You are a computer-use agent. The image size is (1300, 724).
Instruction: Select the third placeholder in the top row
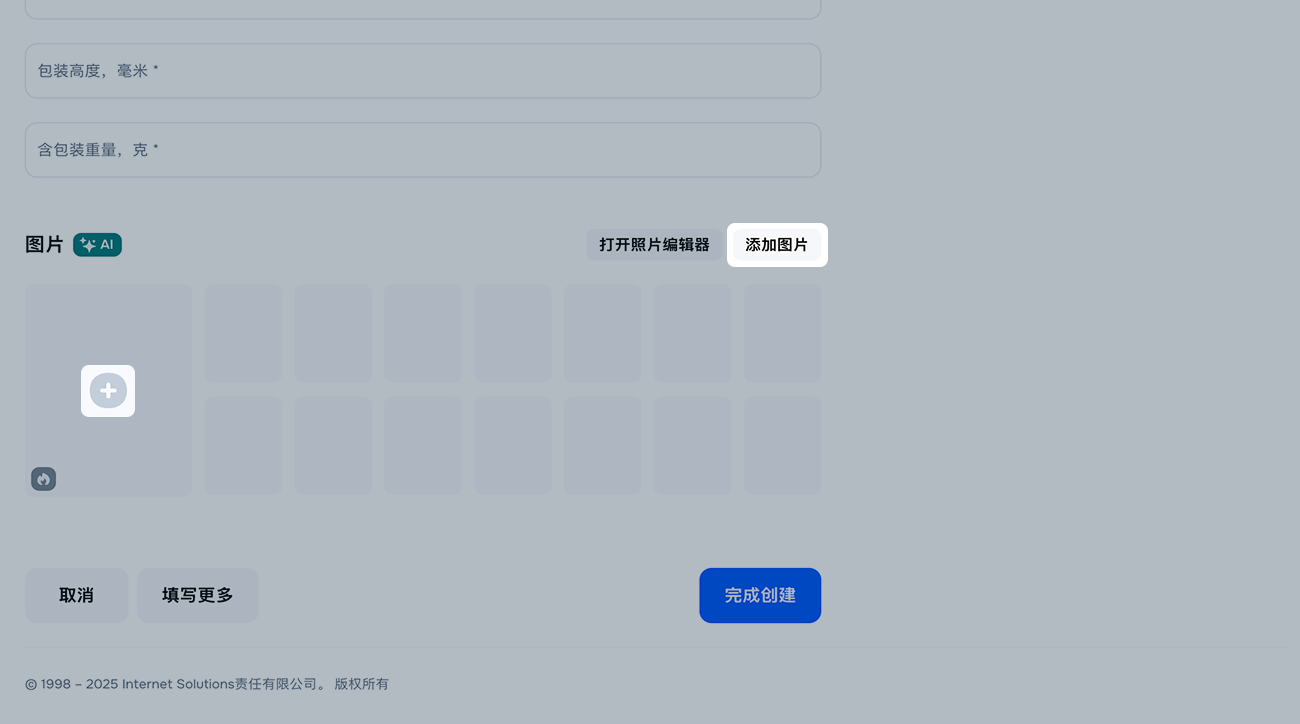coord(423,333)
